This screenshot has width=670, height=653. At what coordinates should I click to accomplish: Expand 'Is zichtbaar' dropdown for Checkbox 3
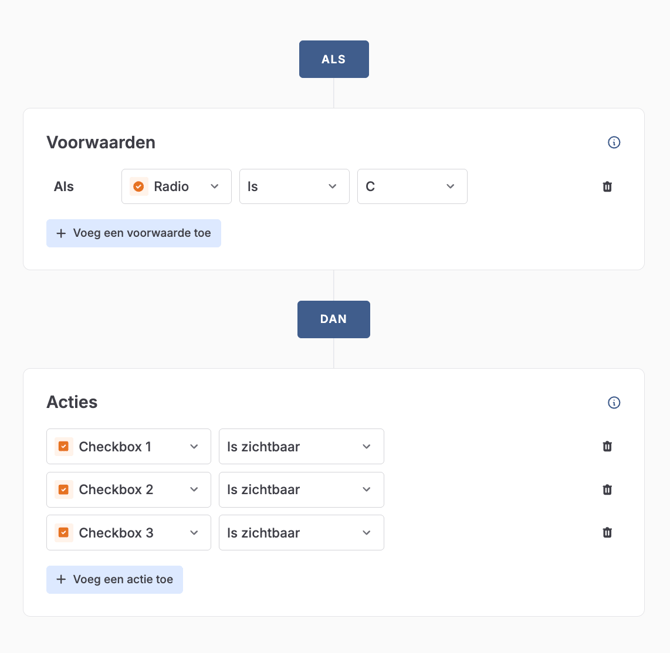[x=301, y=533]
